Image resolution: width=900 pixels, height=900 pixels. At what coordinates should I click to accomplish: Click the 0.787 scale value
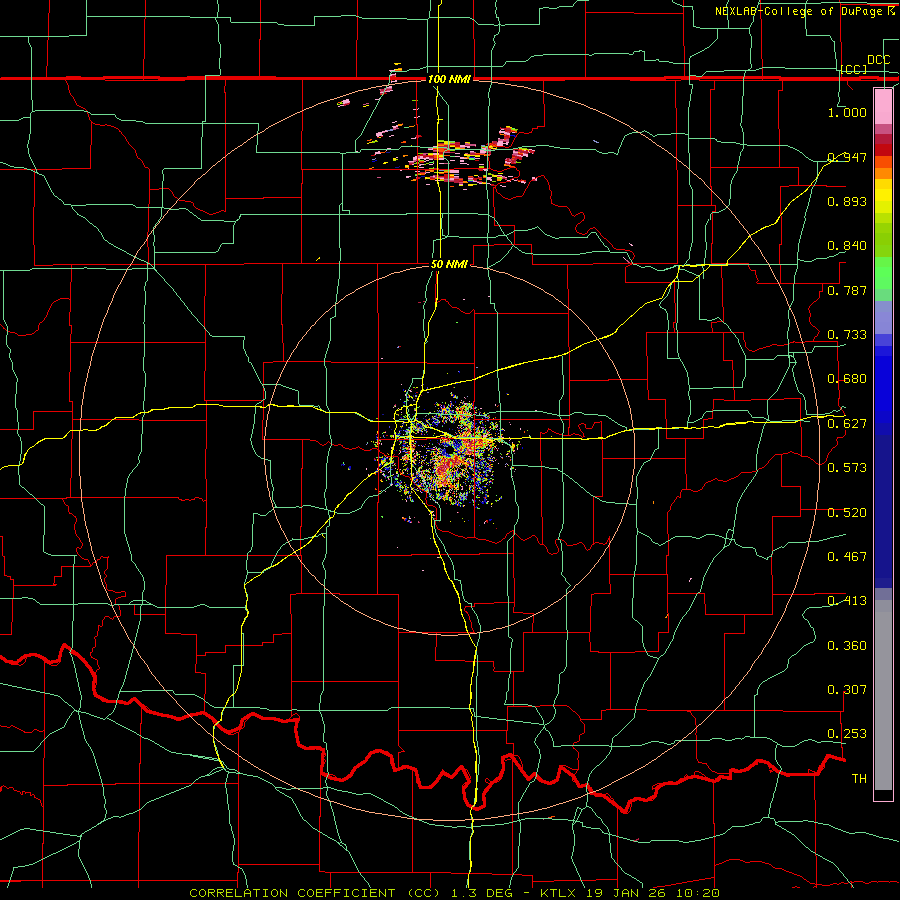pyautogui.click(x=847, y=290)
